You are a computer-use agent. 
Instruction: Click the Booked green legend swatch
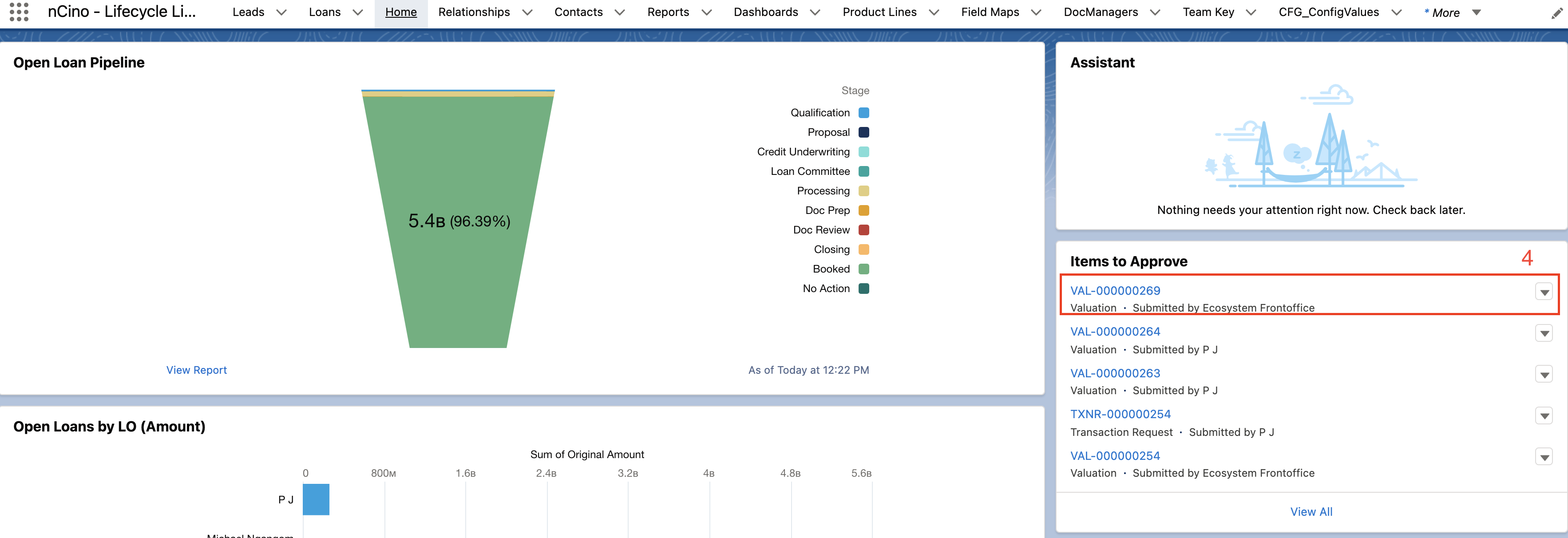864,269
